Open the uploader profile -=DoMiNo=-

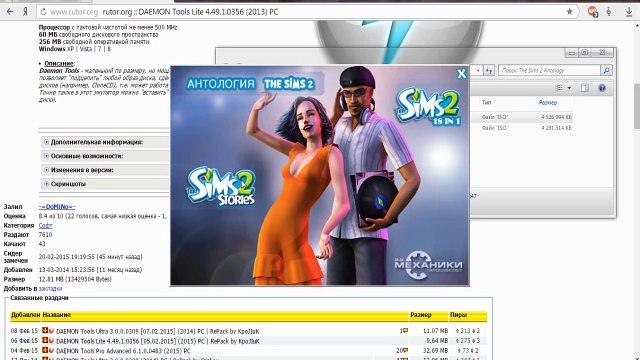(57, 207)
